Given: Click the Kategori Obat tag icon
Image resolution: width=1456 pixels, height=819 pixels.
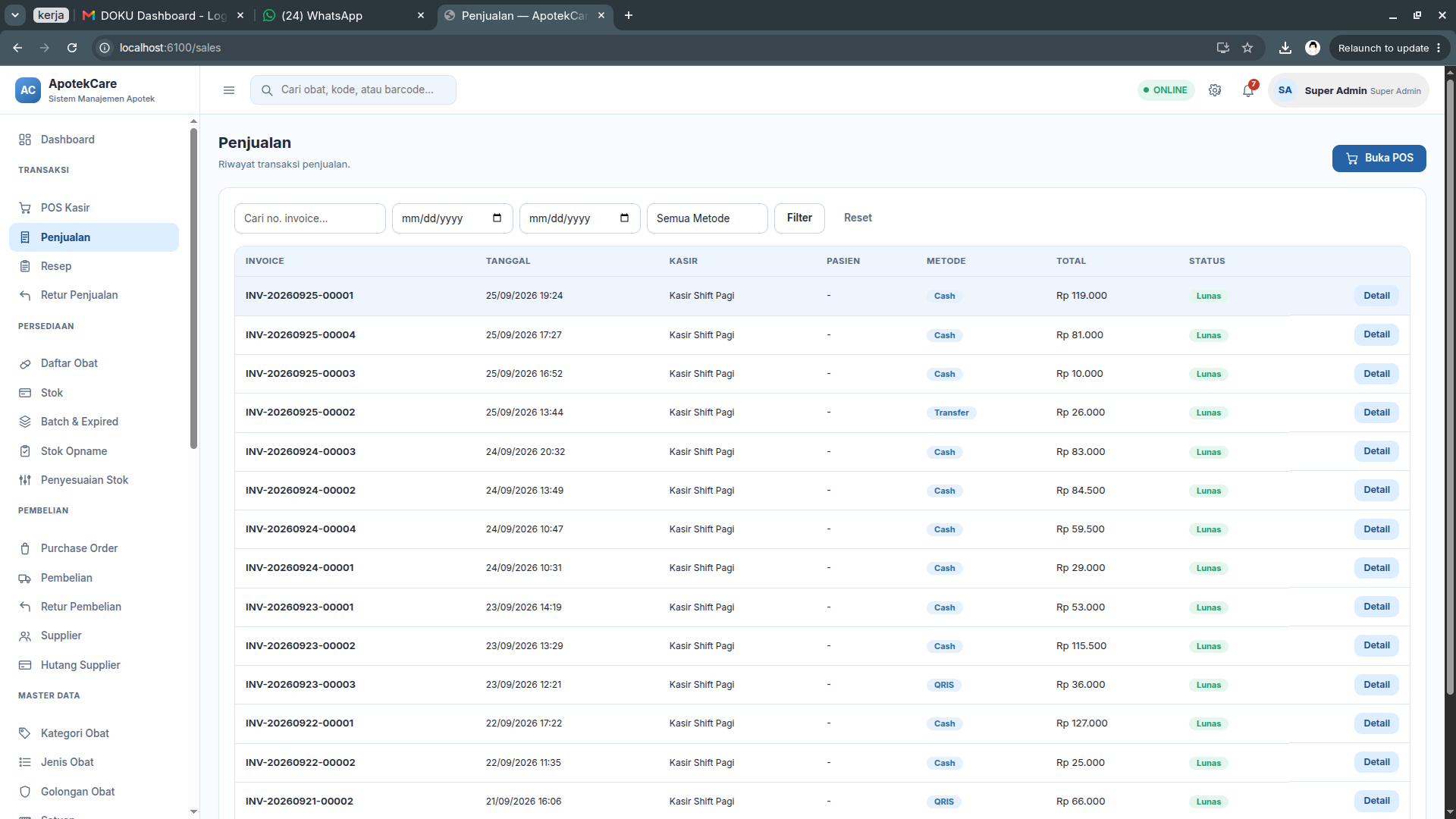Looking at the screenshot, I should [x=25, y=733].
